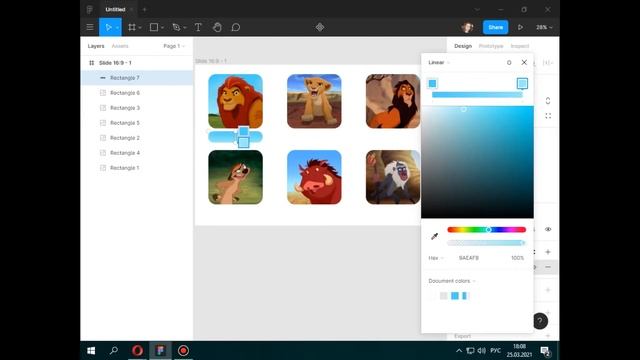Click the gradient stops bar
The image size is (640, 360).
478,95
